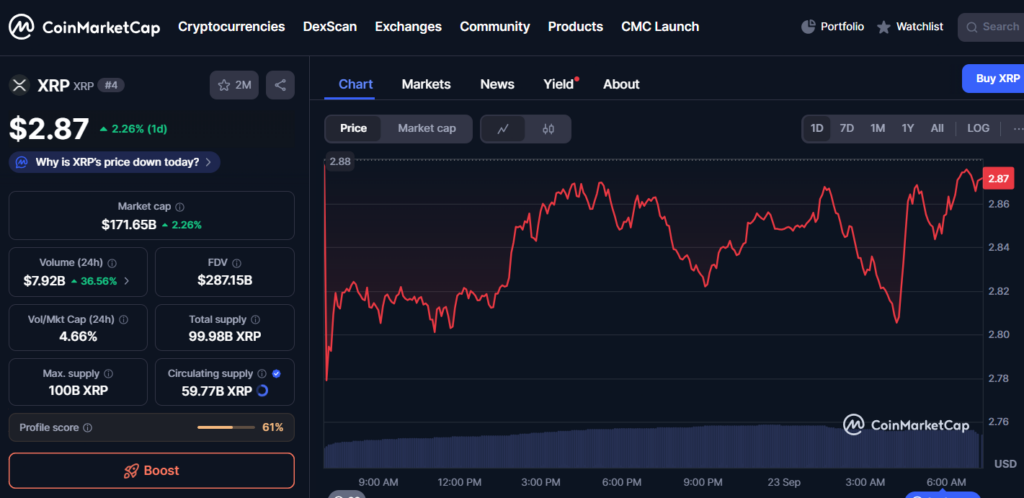Open Why is XRP's price down today
The width and height of the screenshot is (1024, 498).
pos(114,162)
